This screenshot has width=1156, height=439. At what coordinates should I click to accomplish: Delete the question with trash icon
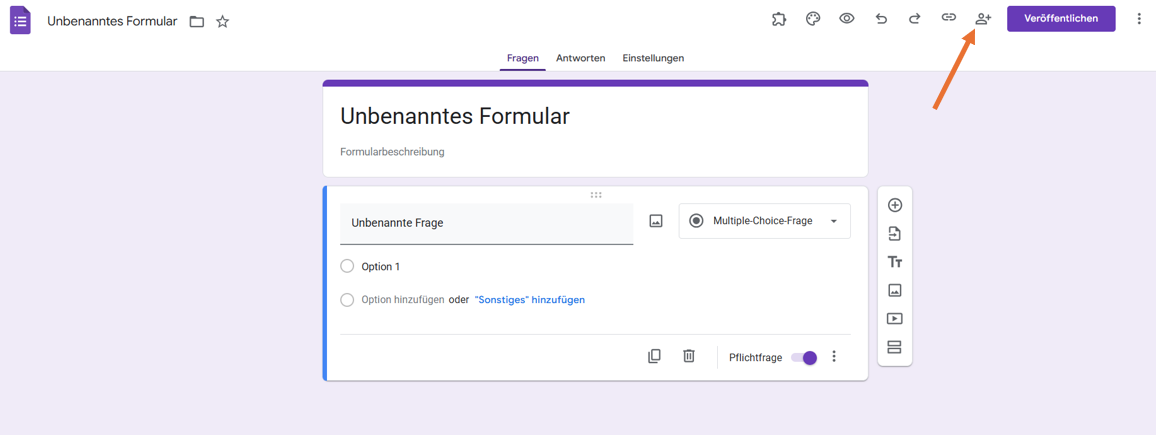pos(689,356)
